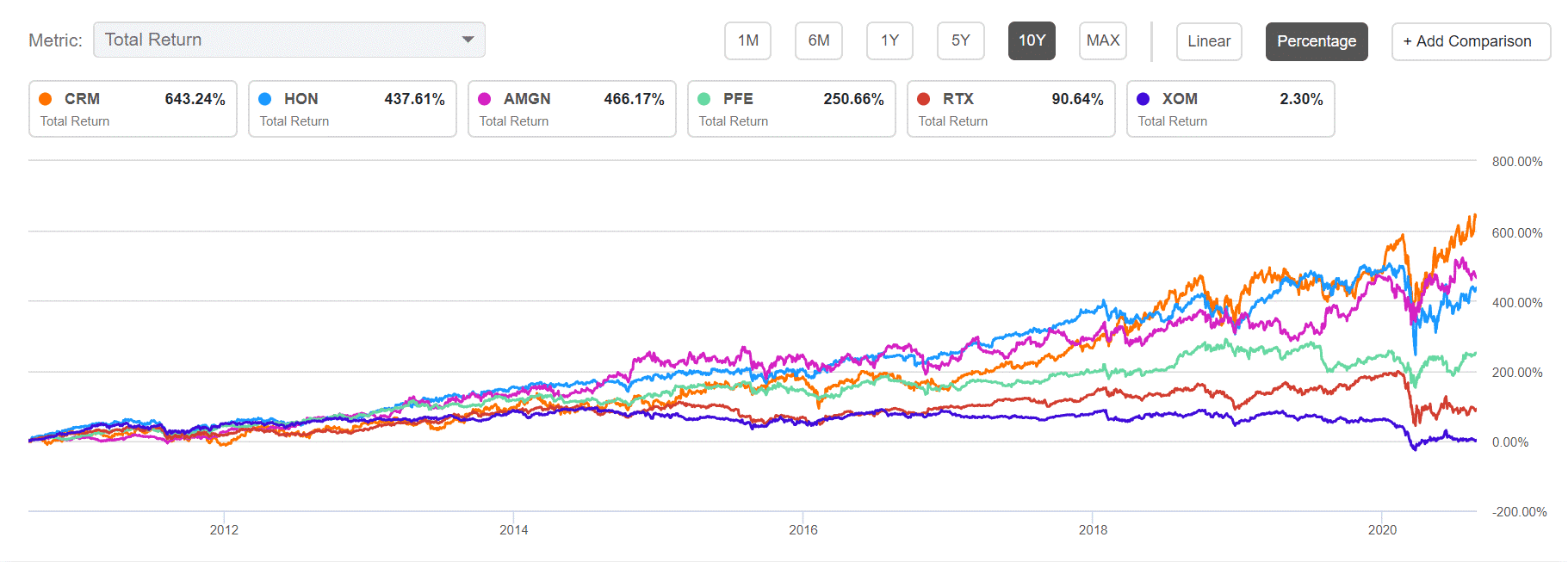Click the purple XOM color dot
Image resolution: width=1568 pixels, height=562 pixels.
click(1143, 99)
